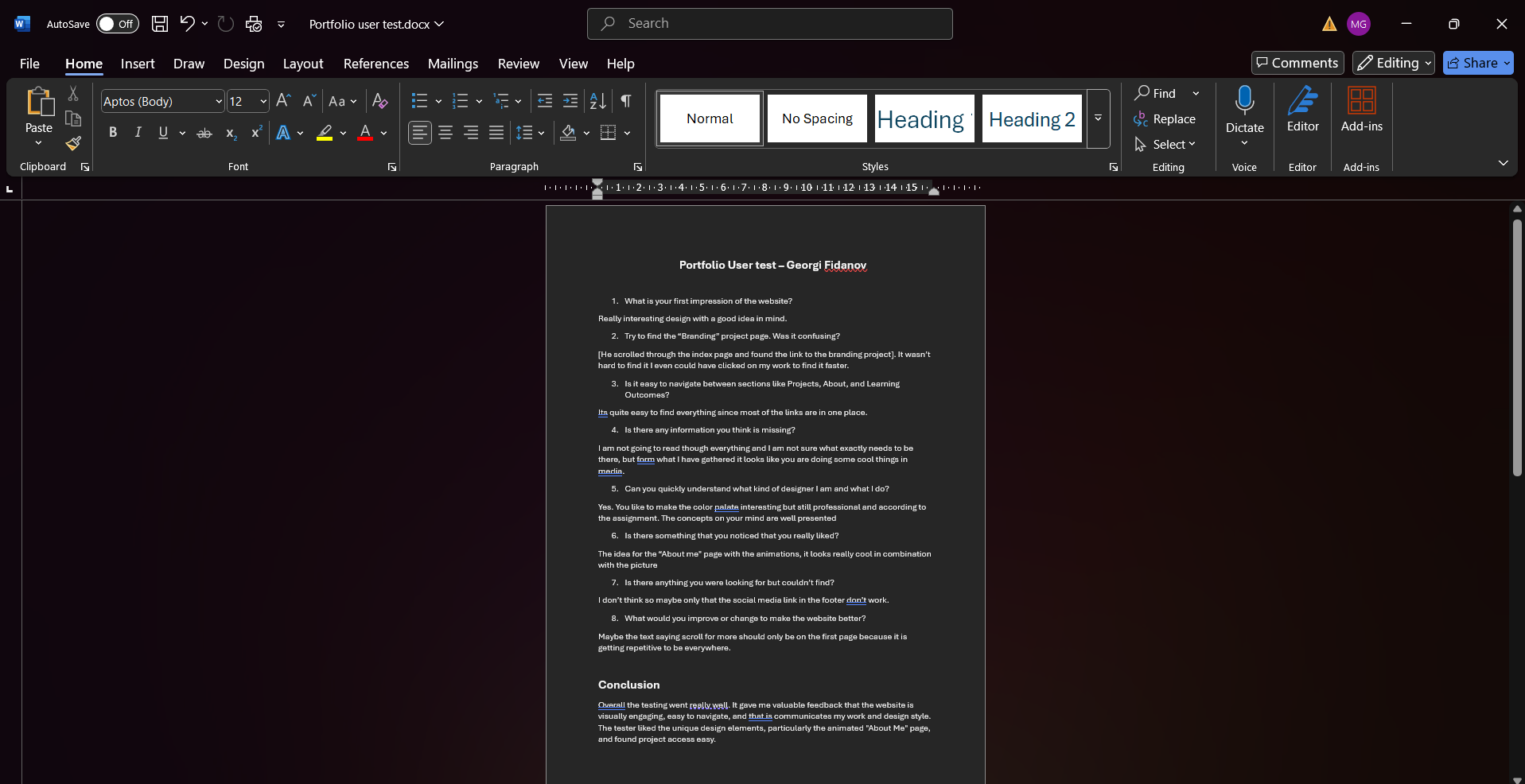
Task: Toggle Bold formatting button
Action: (x=113, y=133)
